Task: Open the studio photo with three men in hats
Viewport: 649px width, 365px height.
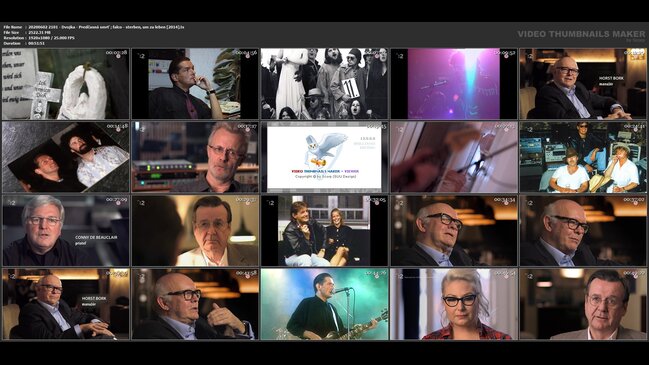Action: click(x=583, y=157)
